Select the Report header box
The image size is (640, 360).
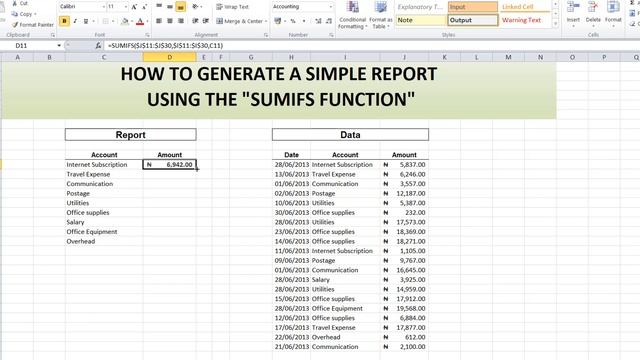pyautogui.click(x=131, y=135)
